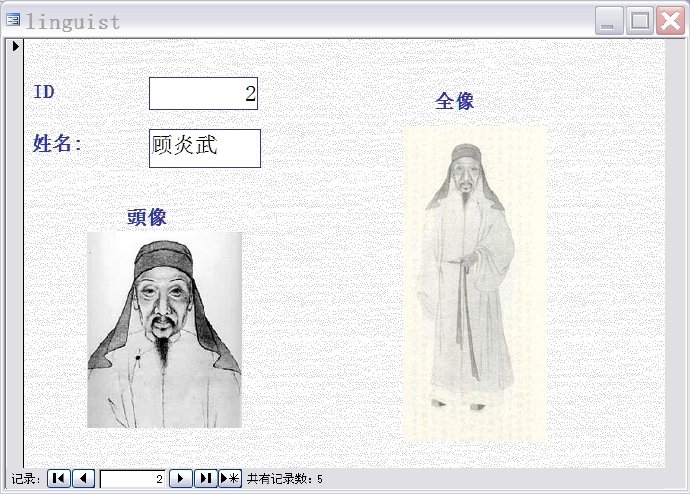
Task: Click the record number box showing 2
Action: coord(132,479)
